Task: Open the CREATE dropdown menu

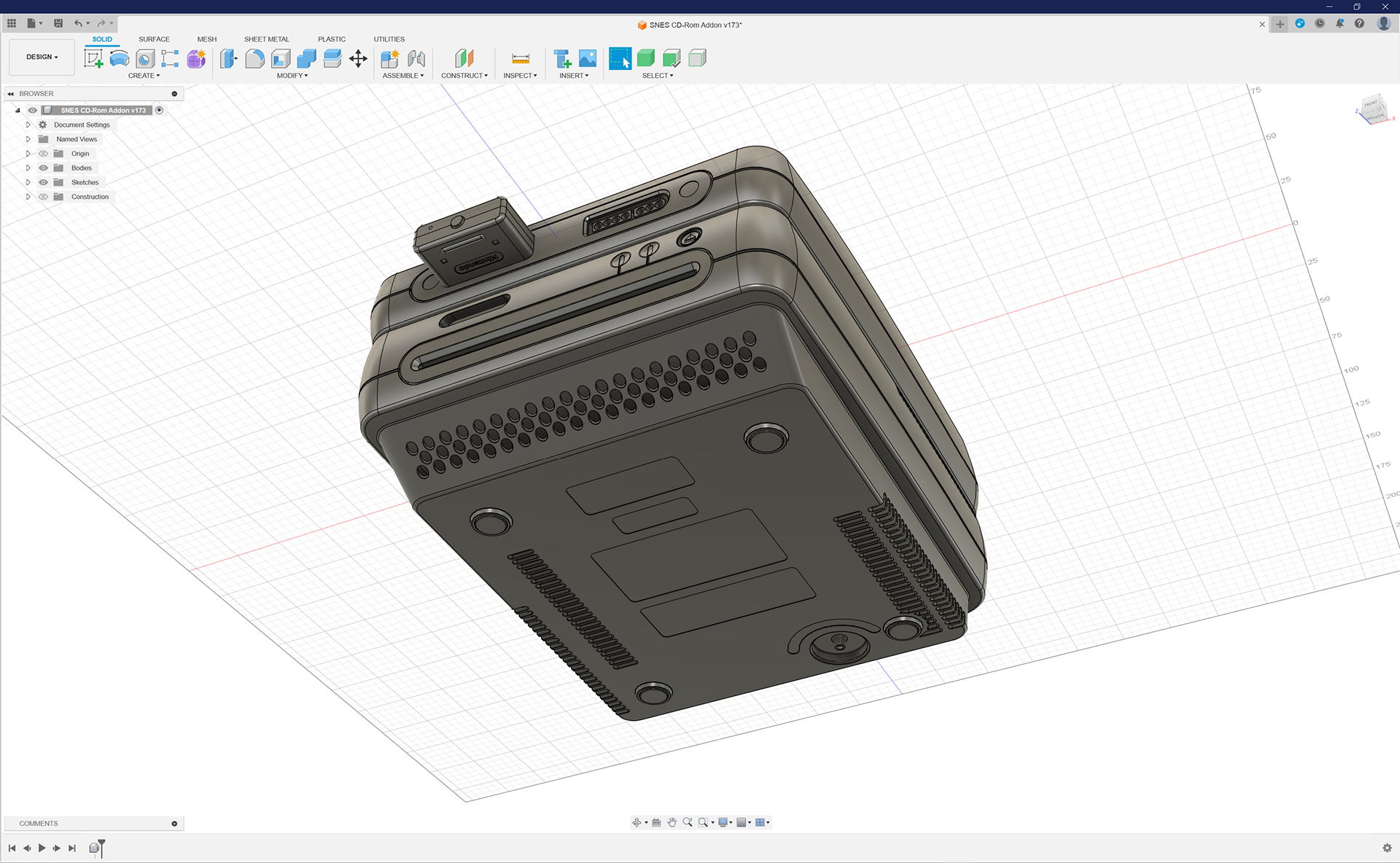Action: (x=144, y=76)
